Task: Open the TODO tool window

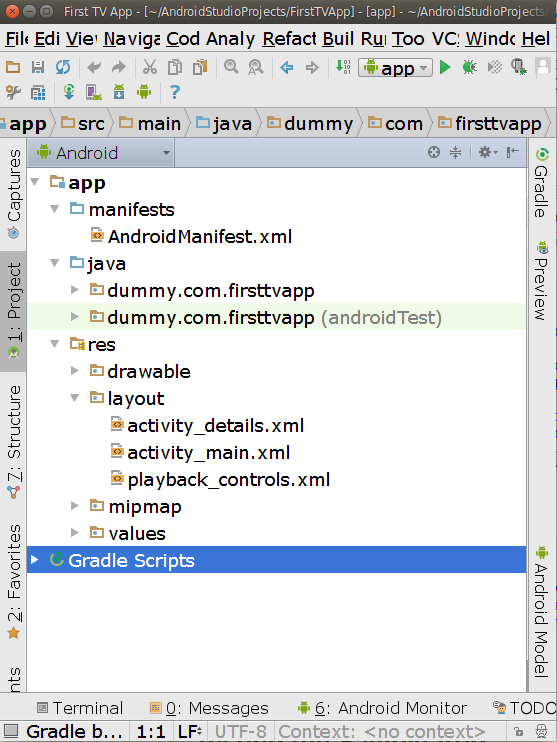Action: tap(524, 708)
